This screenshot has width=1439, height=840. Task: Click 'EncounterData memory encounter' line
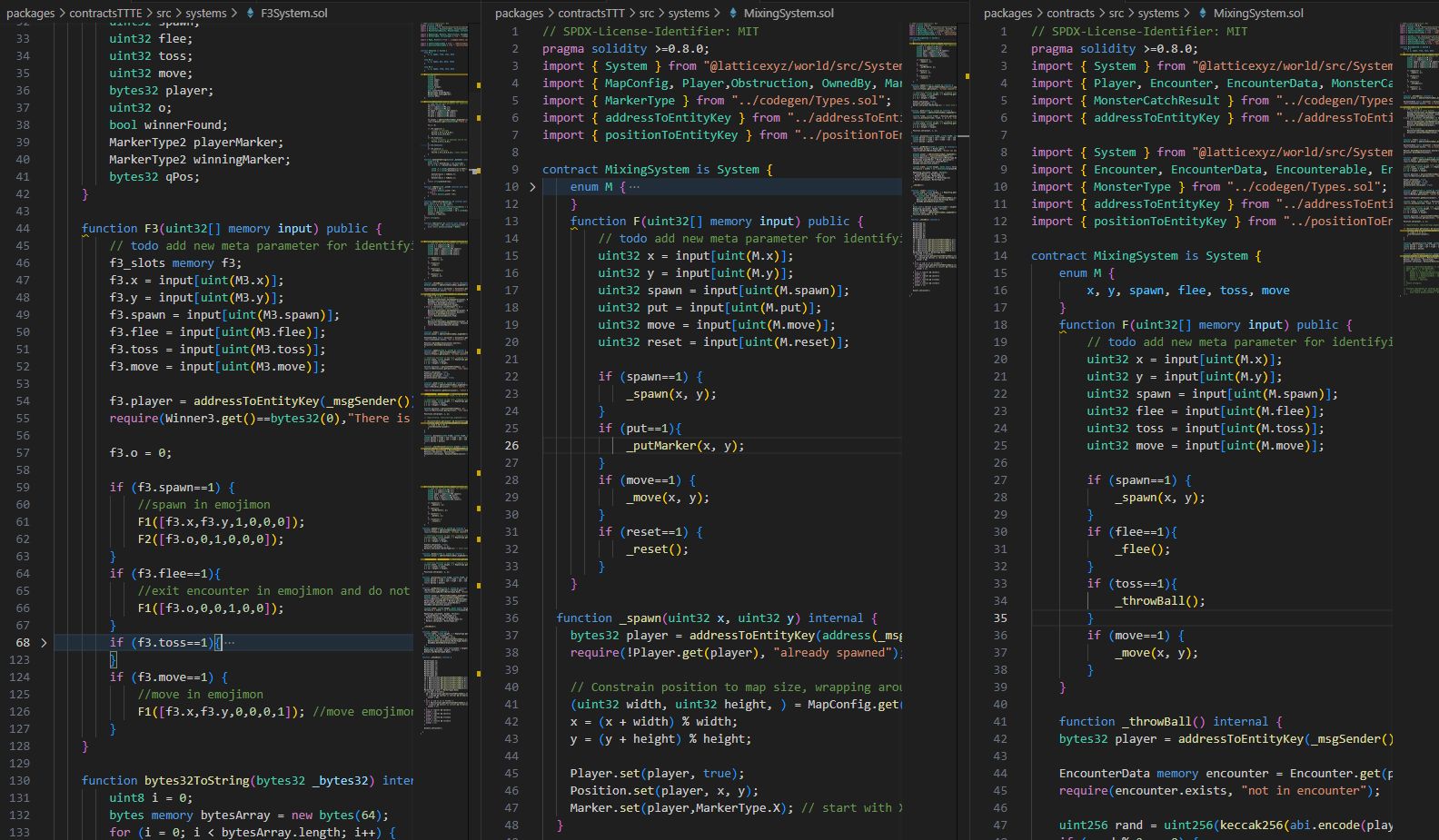[x=1226, y=774]
